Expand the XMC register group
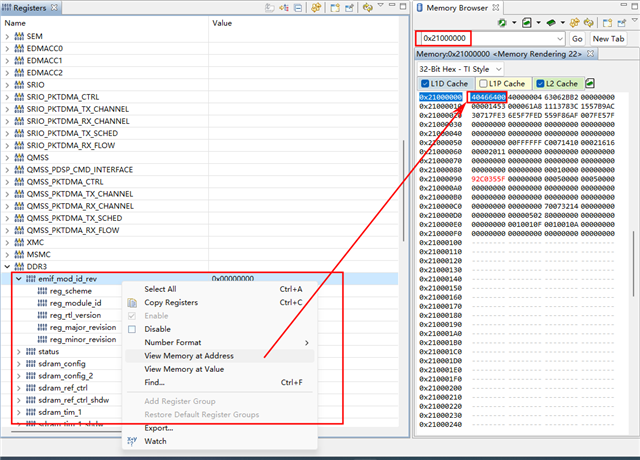The height and width of the screenshot is (460, 640). click(x=7, y=242)
